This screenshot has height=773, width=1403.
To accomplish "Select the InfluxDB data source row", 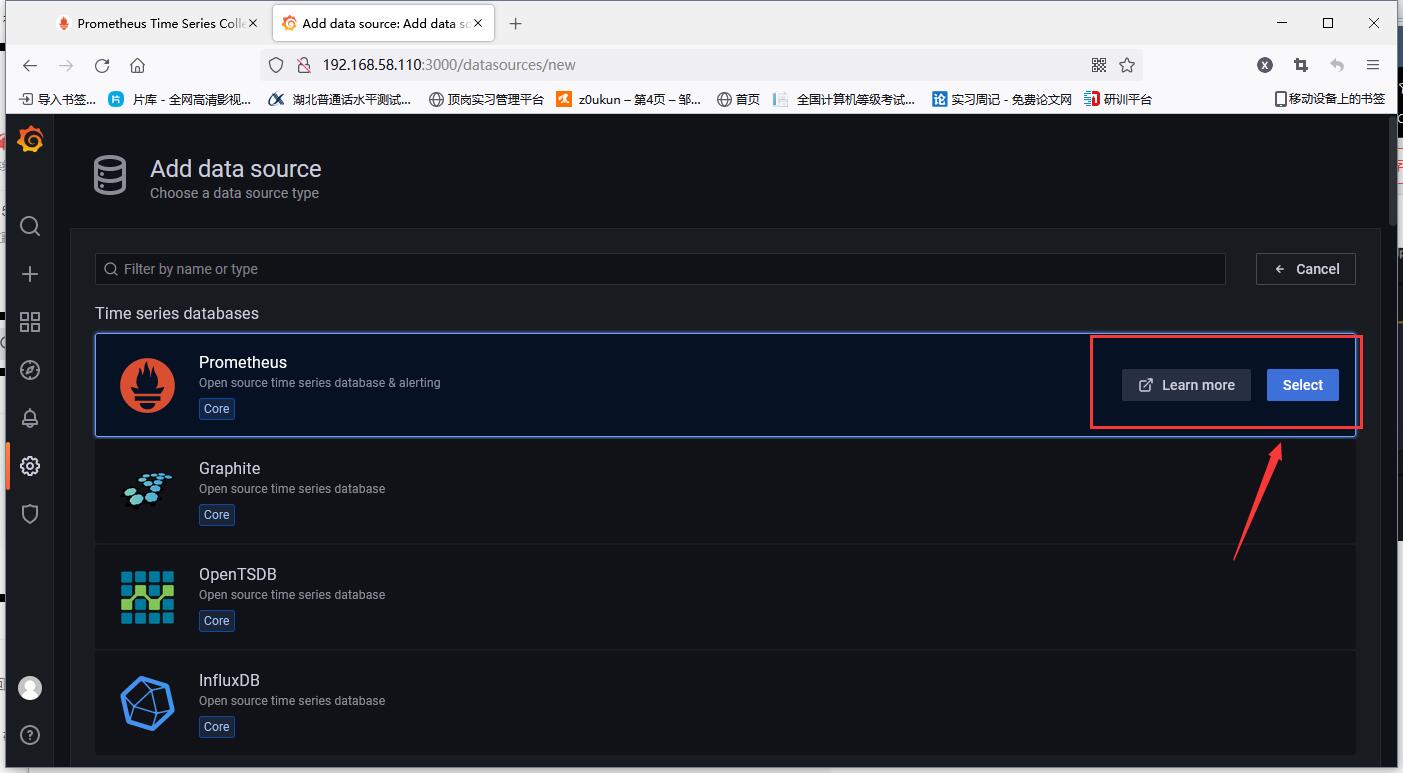I will coord(725,703).
